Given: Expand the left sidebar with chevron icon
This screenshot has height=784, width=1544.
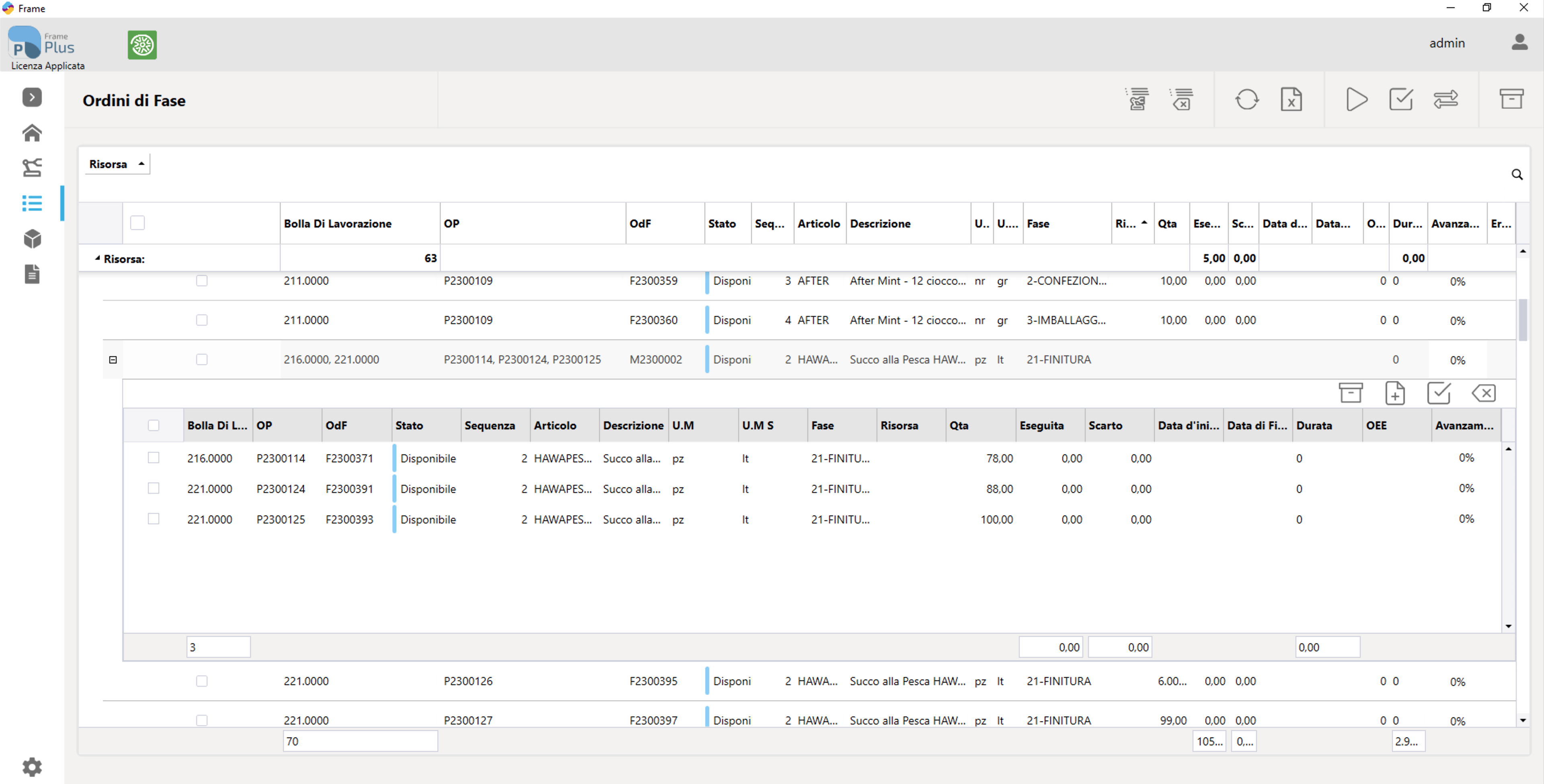Looking at the screenshot, I should (x=32, y=97).
